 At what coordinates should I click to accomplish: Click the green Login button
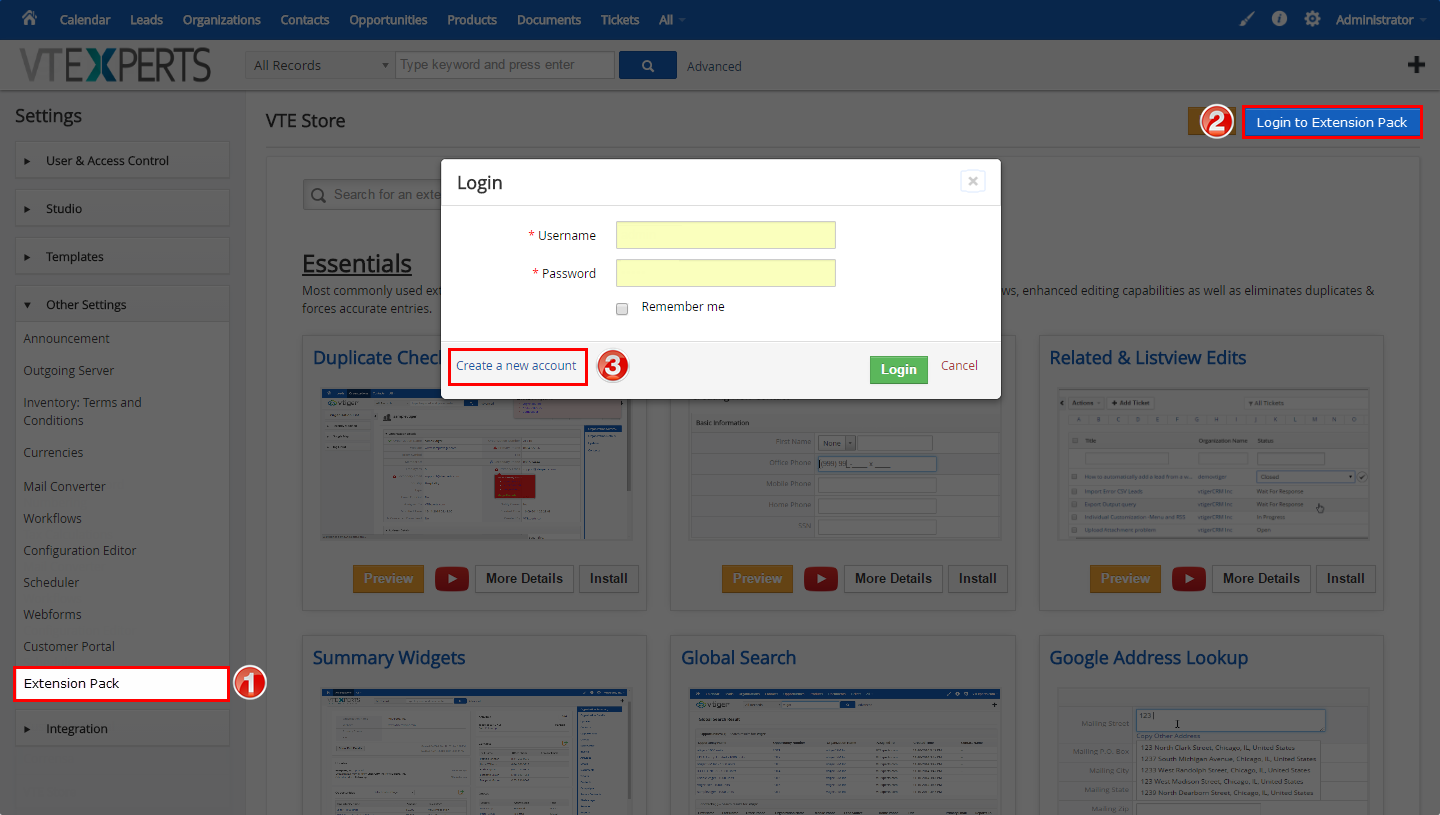pos(898,369)
